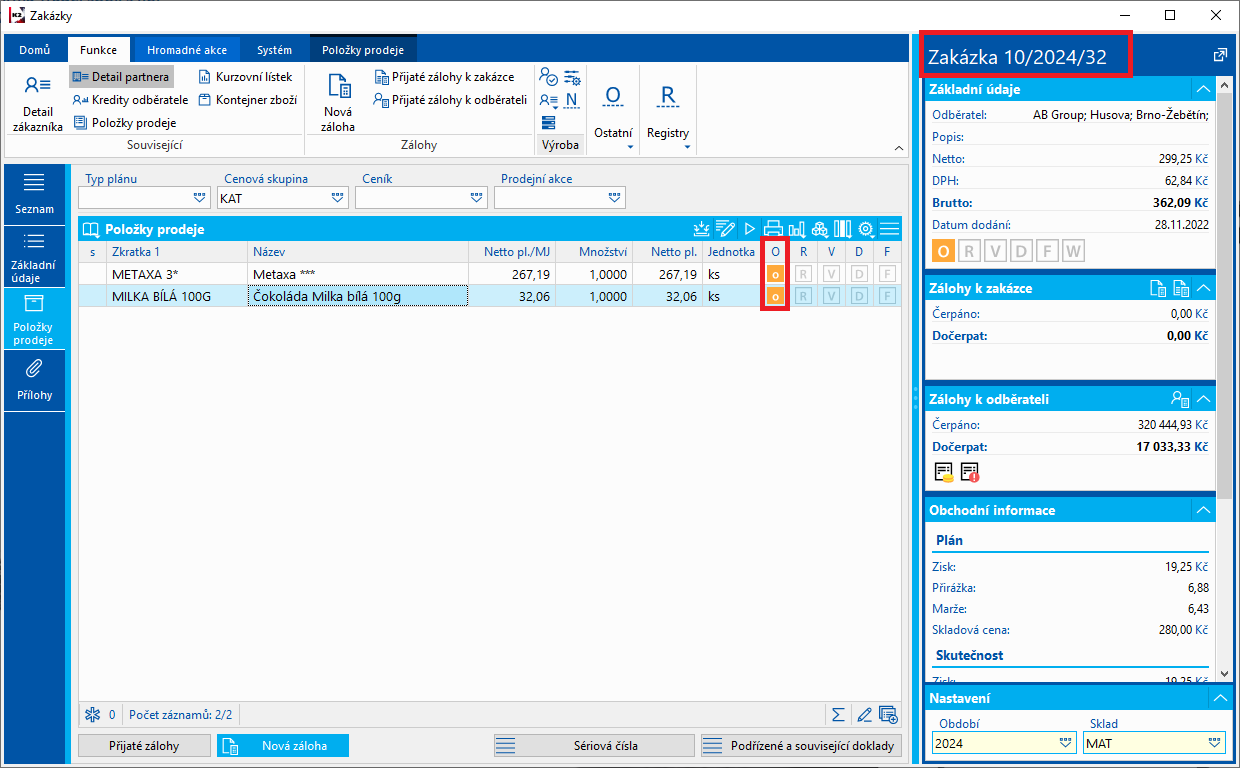Image resolution: width=1240 pixels, height=768 pixels.
Task: Click Kredity odběratele in the ribbon
Action: [x=130, y=100]
